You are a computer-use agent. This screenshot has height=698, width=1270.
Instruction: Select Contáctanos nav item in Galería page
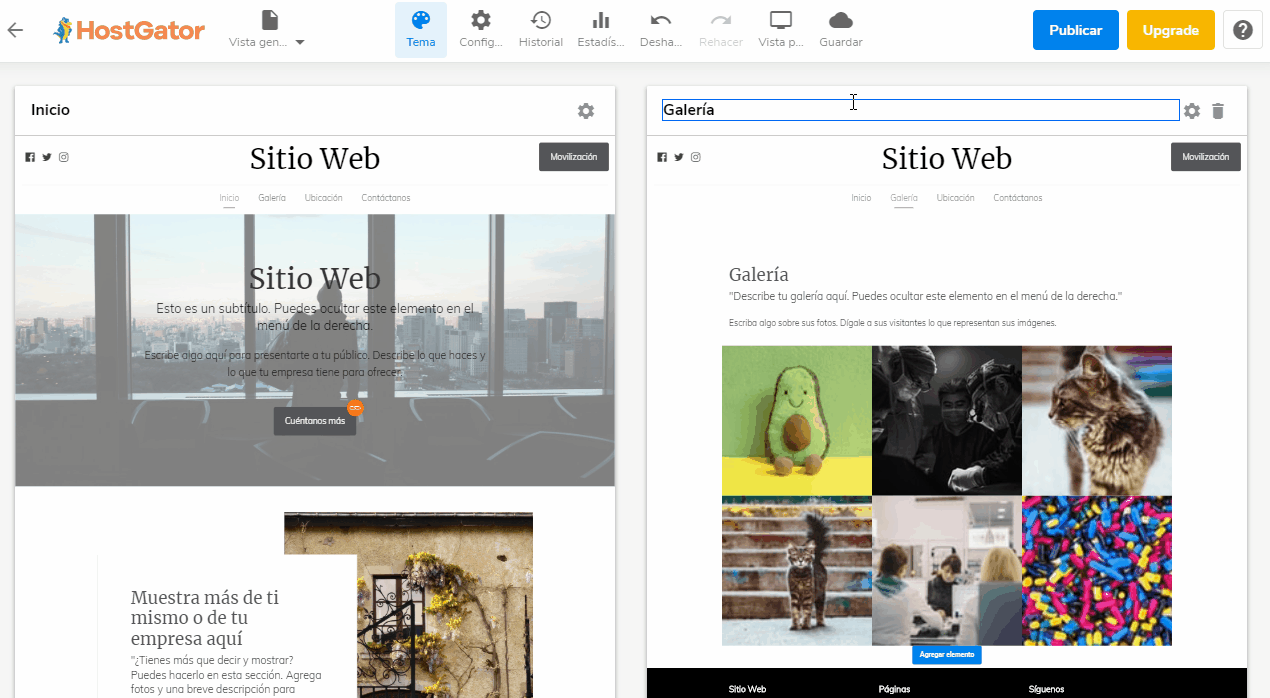coord(1018,198)
